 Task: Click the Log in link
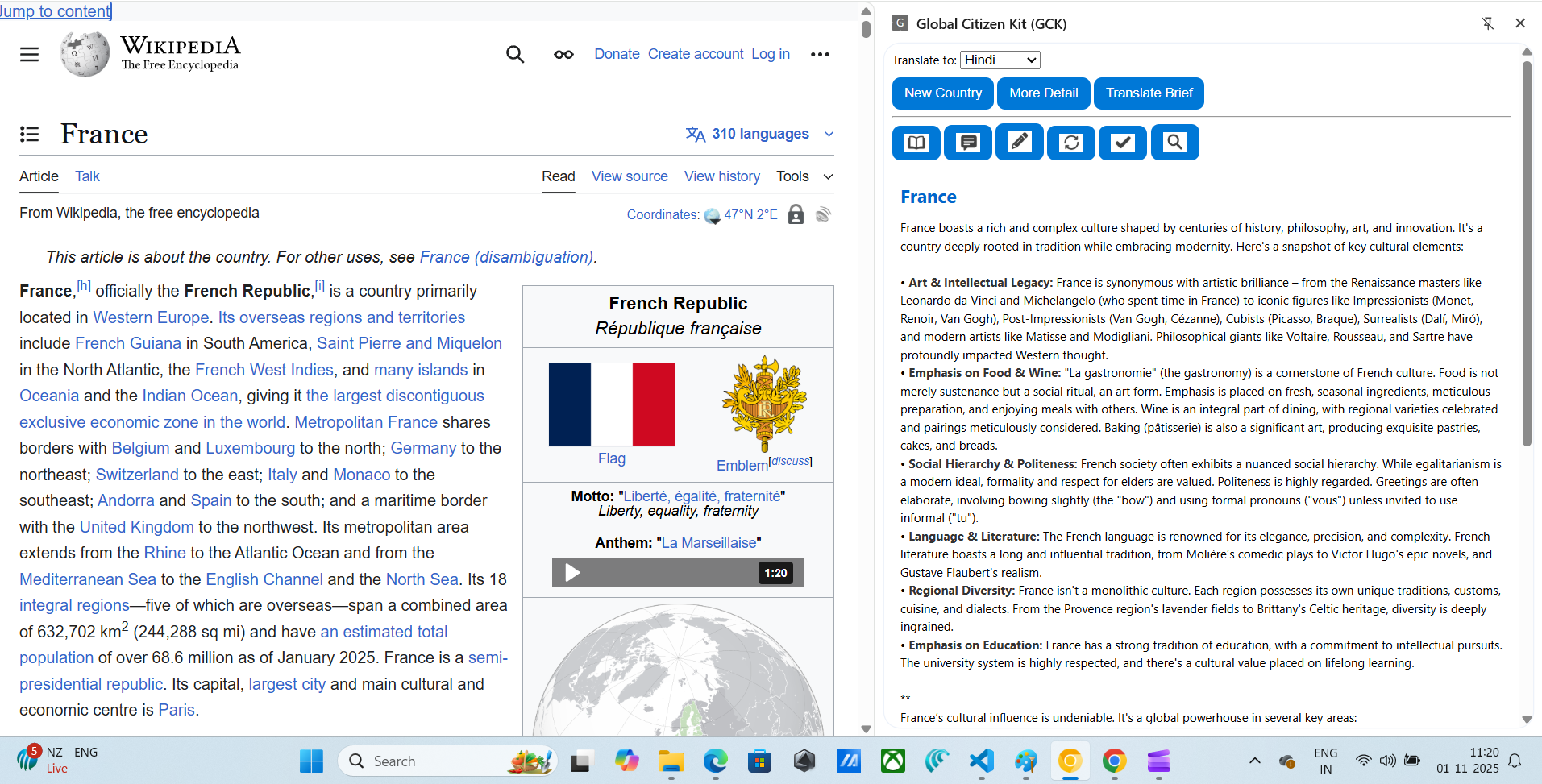click(771, 54)
